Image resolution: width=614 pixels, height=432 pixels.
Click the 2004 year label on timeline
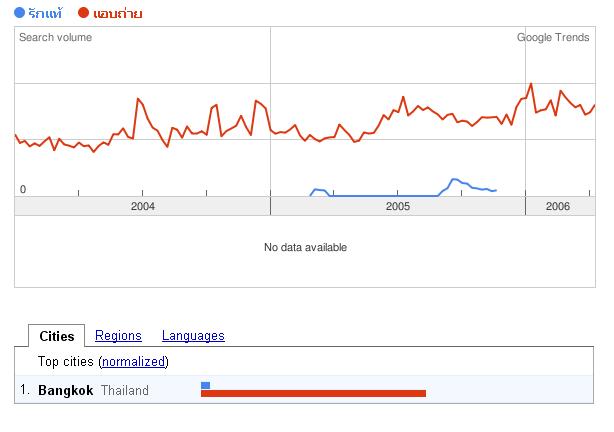coord(143,206)
